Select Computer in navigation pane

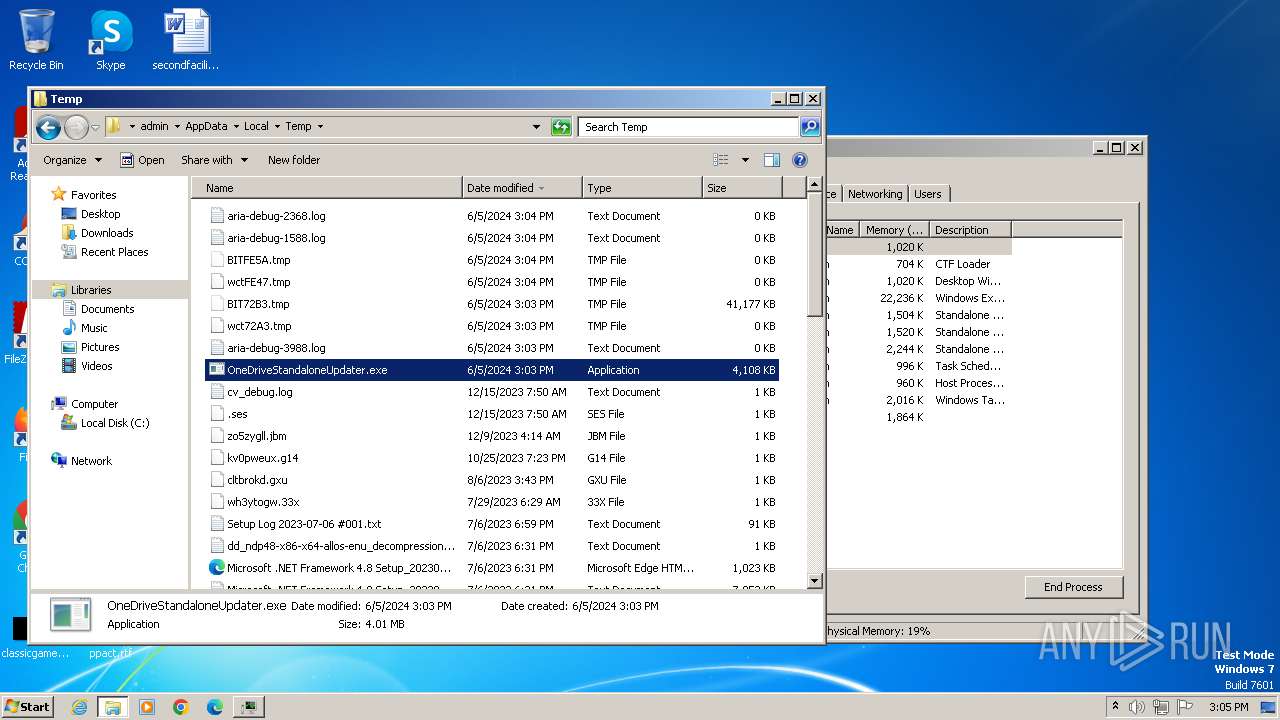point(94,404)
